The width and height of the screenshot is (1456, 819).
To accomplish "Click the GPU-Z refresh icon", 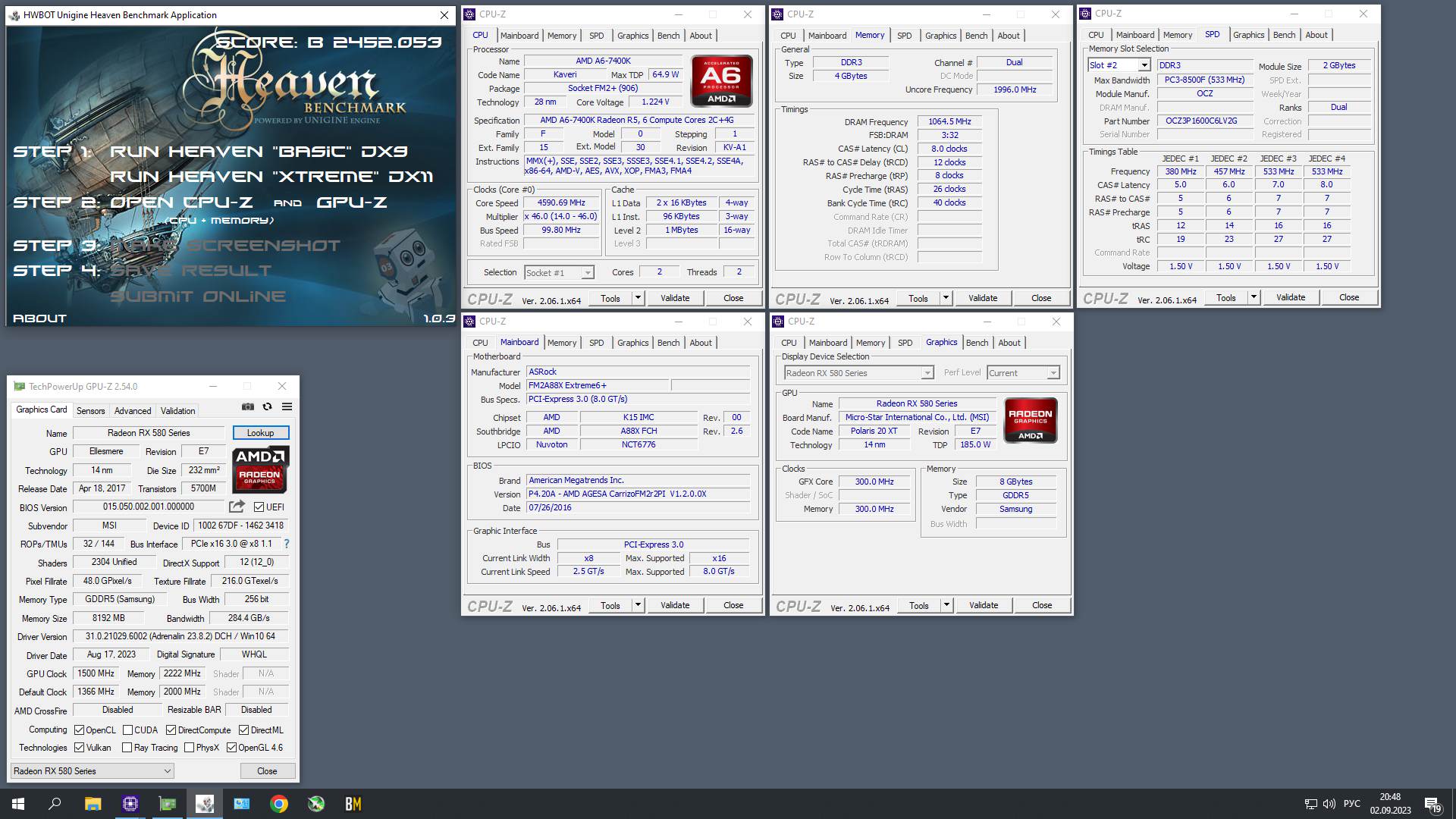I will point(267,407).
